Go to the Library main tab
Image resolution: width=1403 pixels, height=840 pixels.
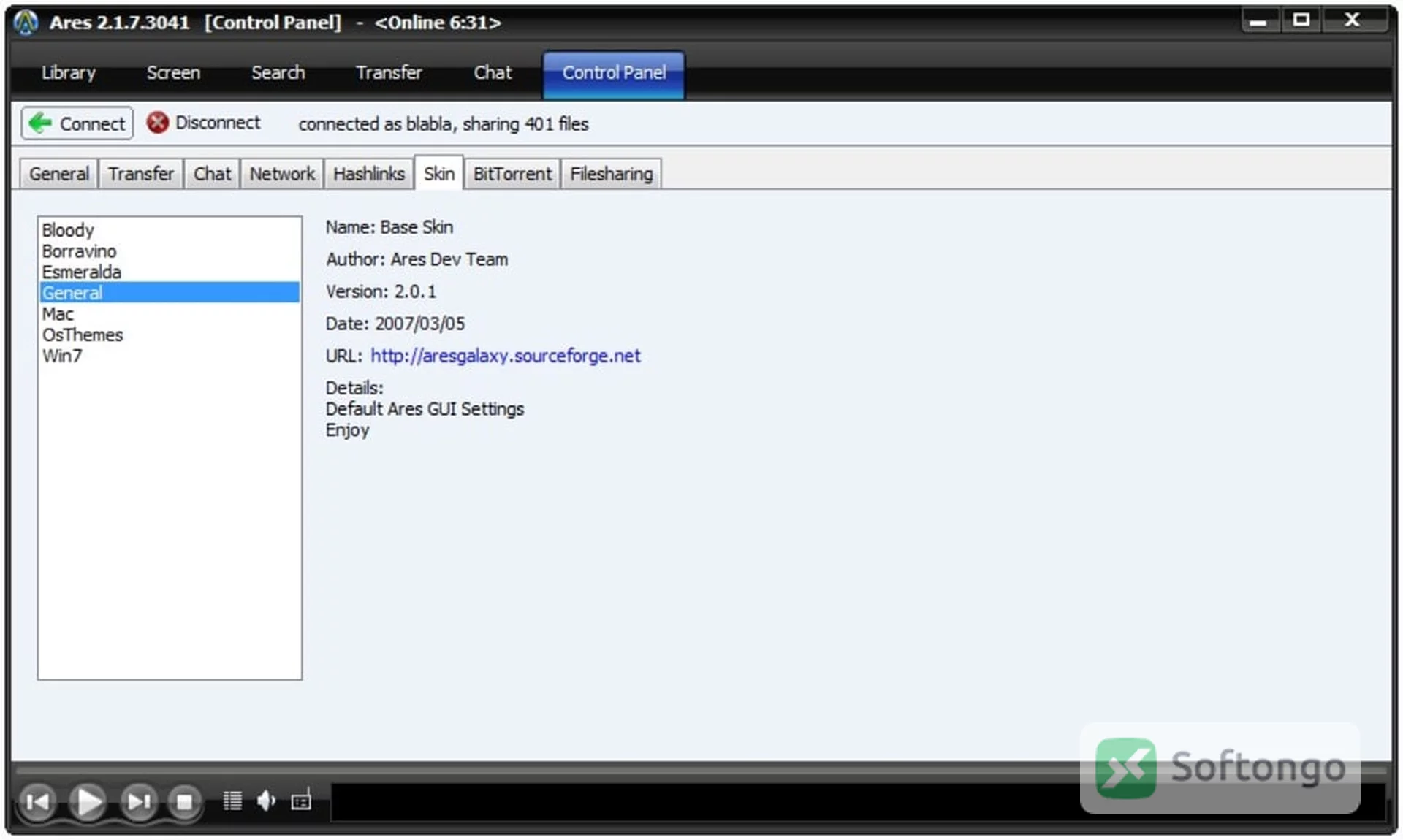tap(68, 72)
